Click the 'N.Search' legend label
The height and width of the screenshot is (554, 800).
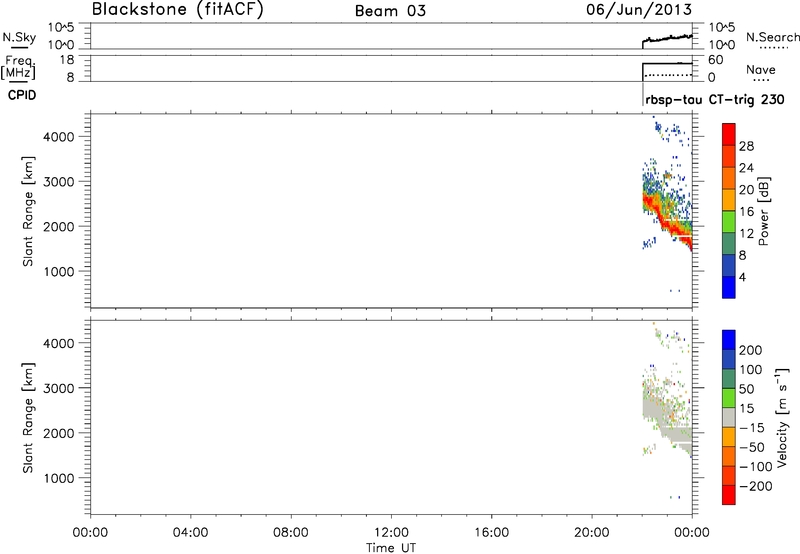pos(772,37)
